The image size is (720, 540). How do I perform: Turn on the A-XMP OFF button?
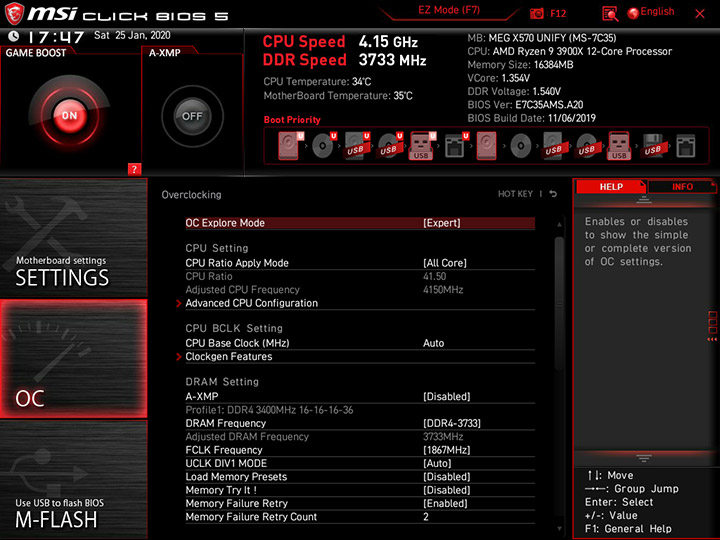coord(192,116)
